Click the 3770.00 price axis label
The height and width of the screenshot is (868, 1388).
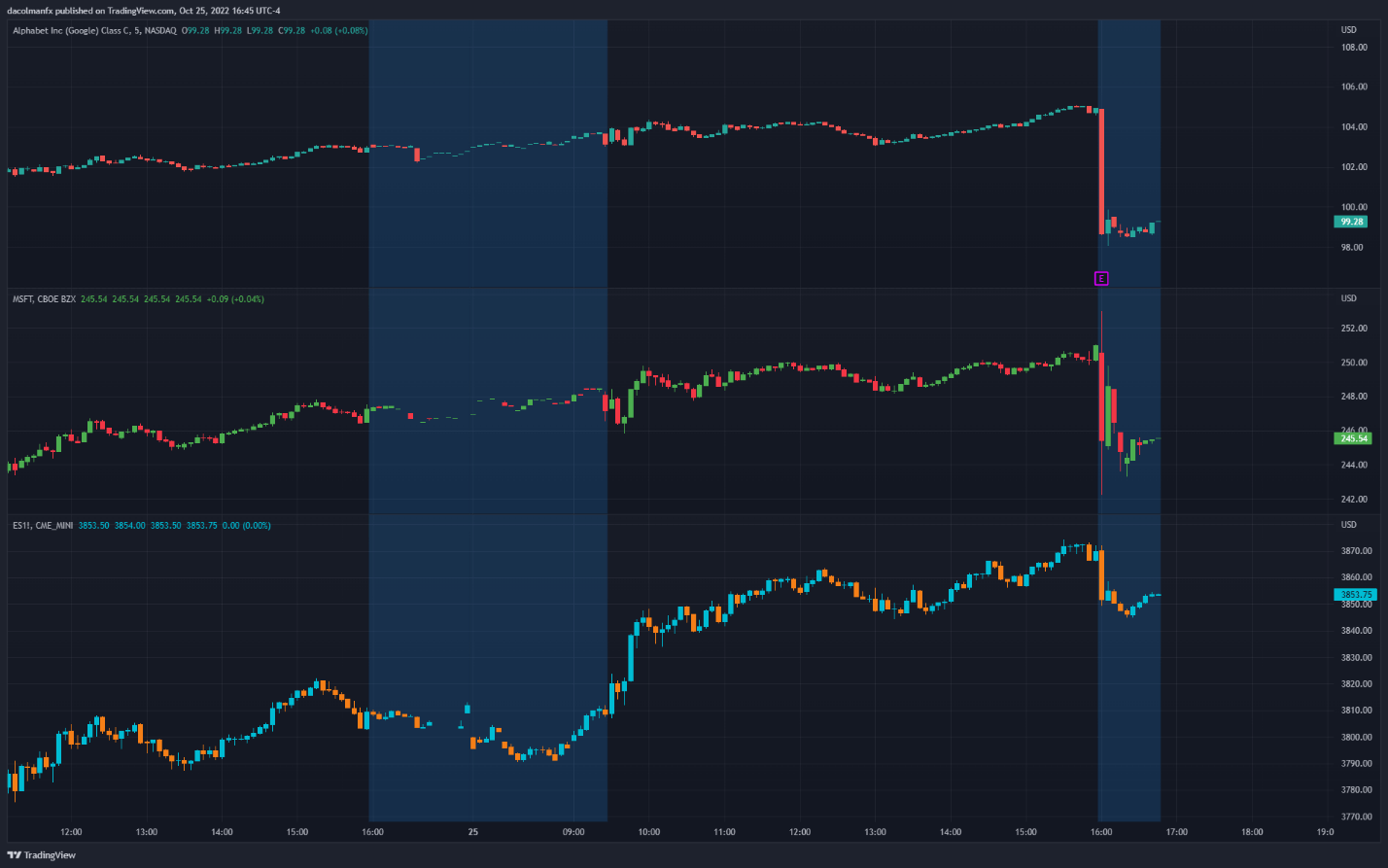point(1356,817)
